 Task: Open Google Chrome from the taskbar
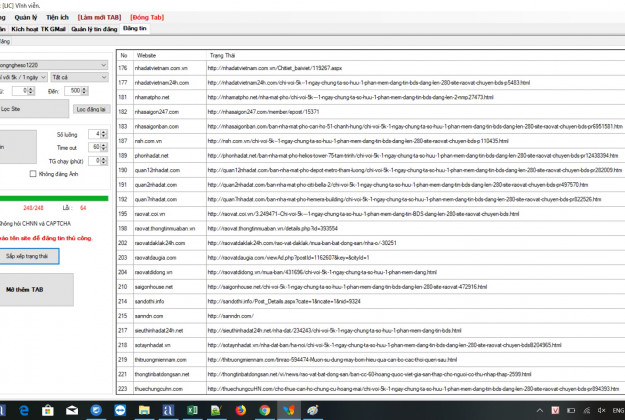coord(264,410)
